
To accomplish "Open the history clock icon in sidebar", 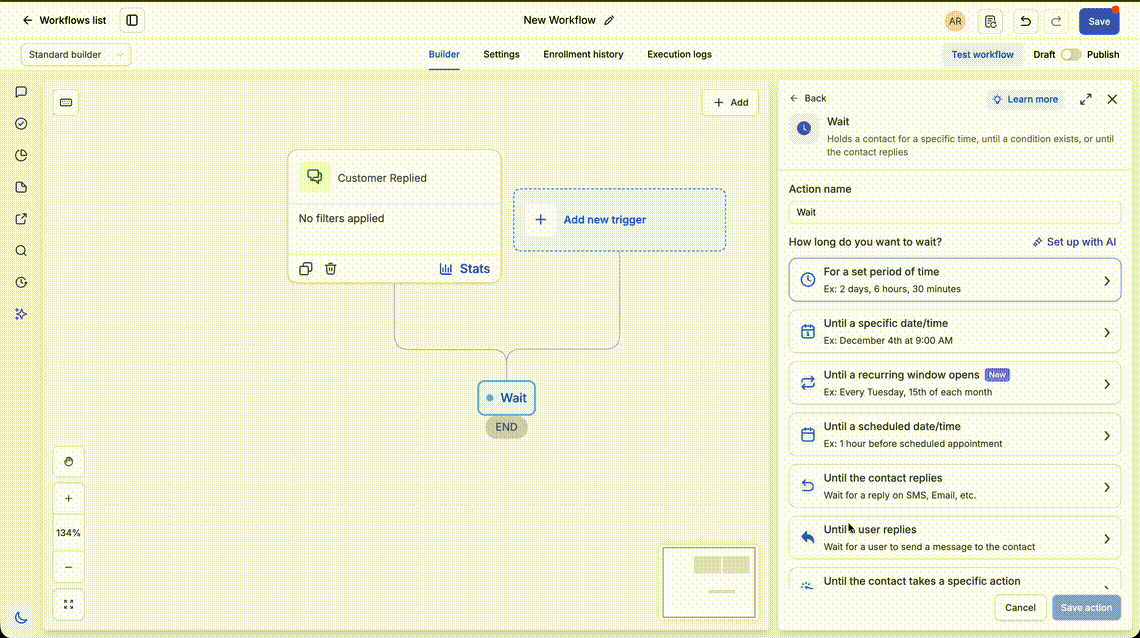I will click(x=21, y=283).
